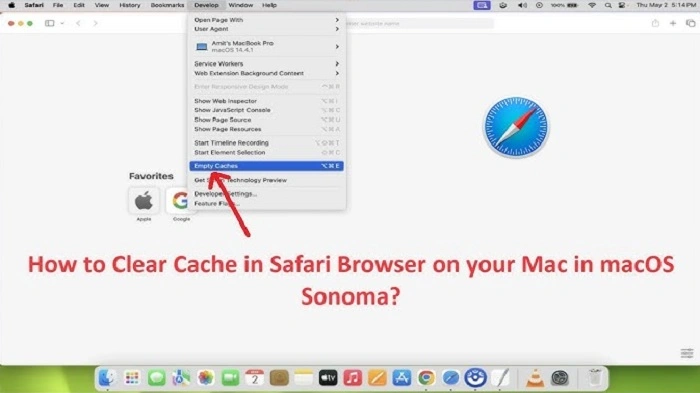The height and width of the screenshot is (393, 700).
Task: Open Music app in the Dock
Action: click(353, 378)
